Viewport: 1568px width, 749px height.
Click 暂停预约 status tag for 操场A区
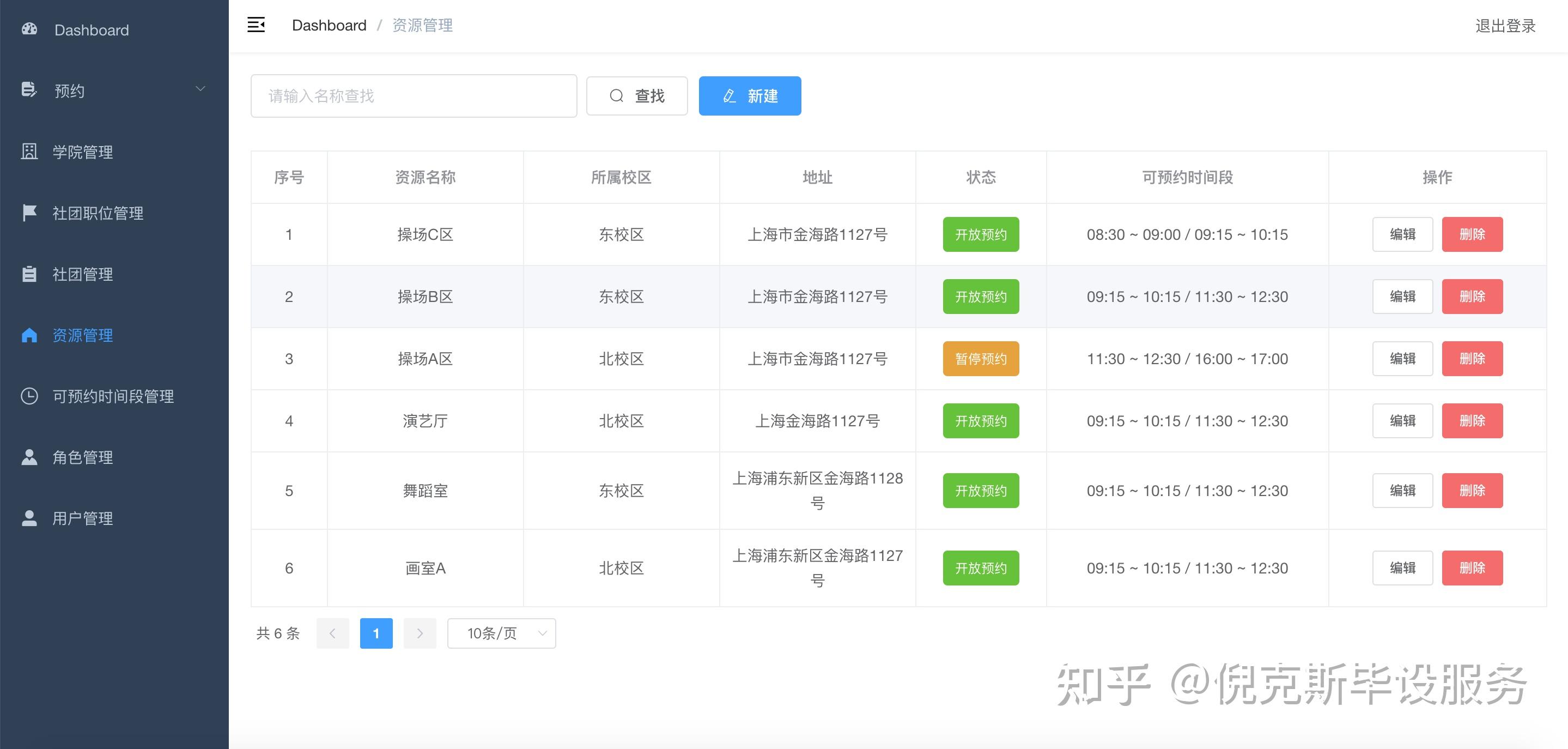pos(981,359)
